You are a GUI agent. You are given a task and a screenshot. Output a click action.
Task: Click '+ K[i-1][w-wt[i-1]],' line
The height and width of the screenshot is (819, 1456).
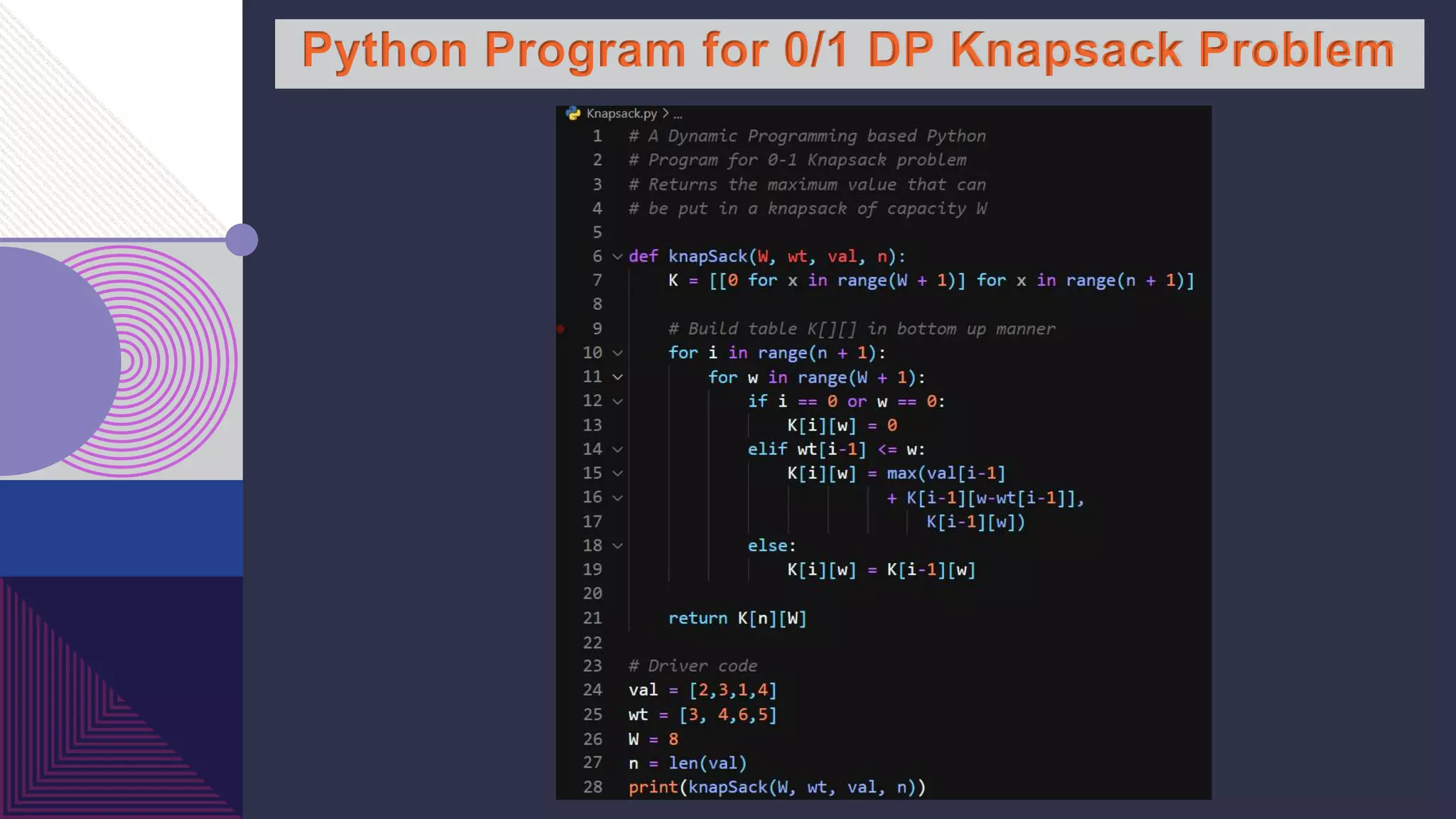click(x=985, y=498)
